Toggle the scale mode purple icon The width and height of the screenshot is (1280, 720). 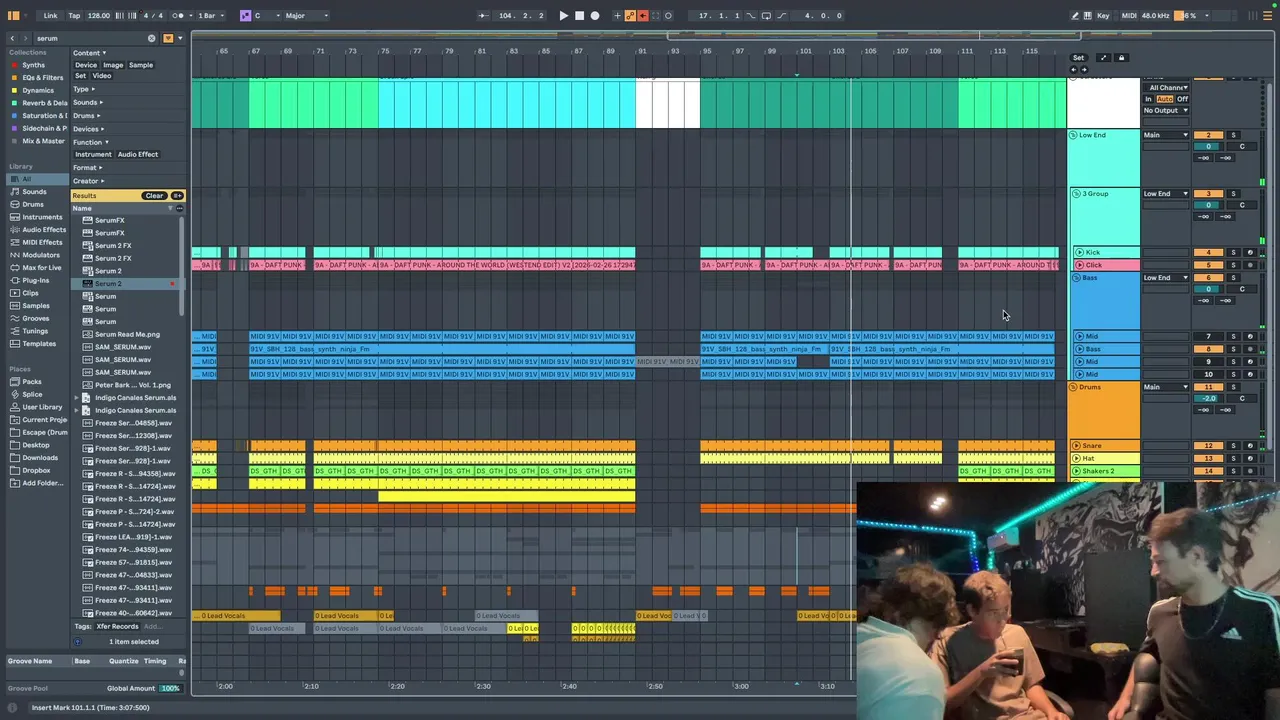(245, 15)
